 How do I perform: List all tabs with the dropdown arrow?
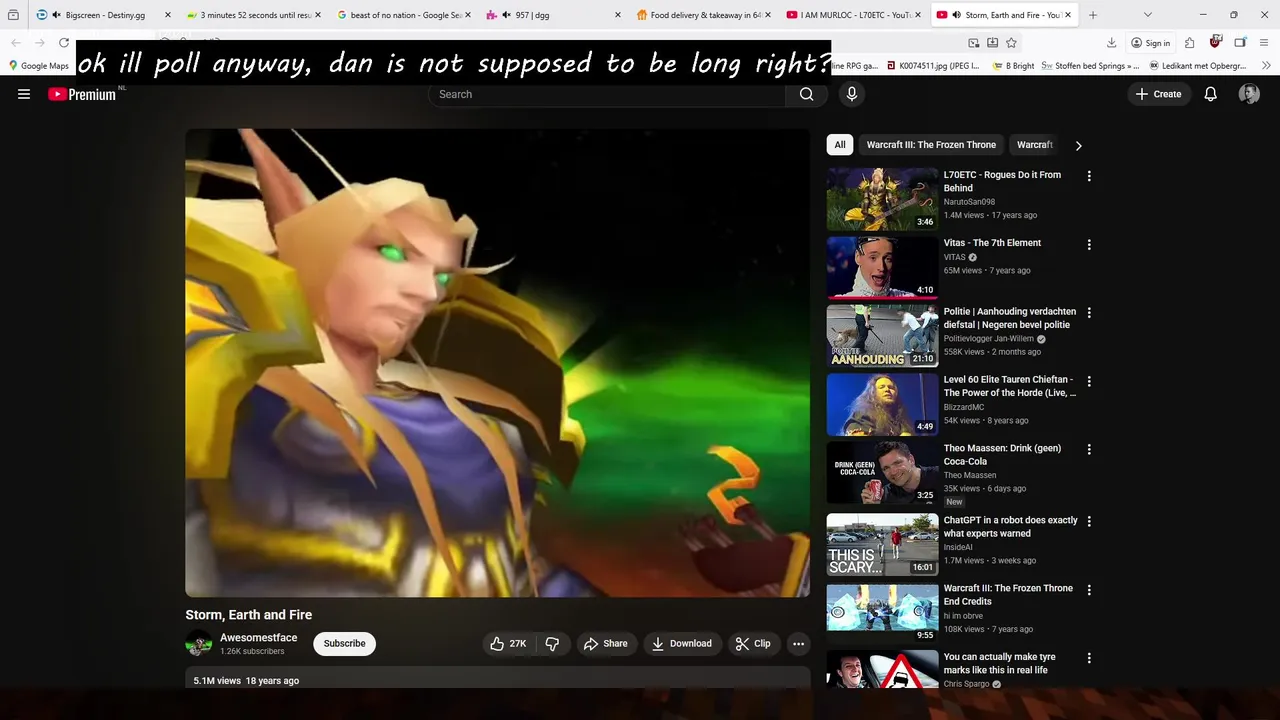coord(1147,15)
